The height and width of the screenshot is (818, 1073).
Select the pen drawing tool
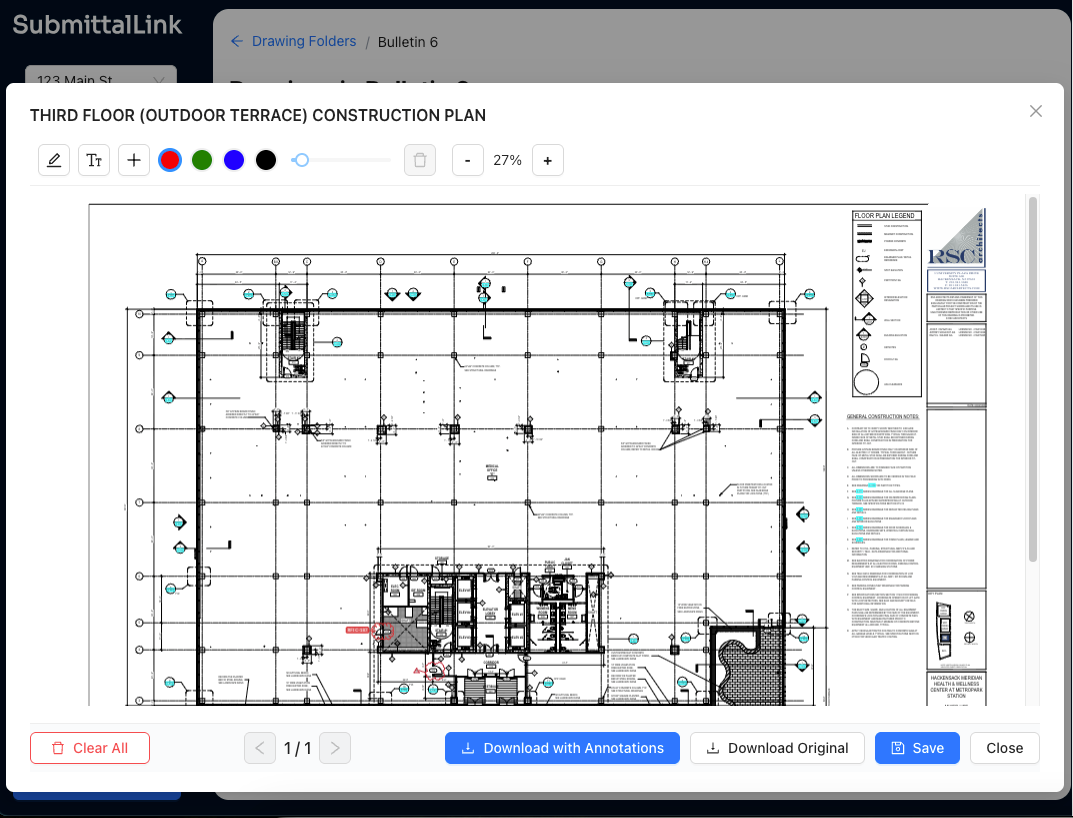53,159
